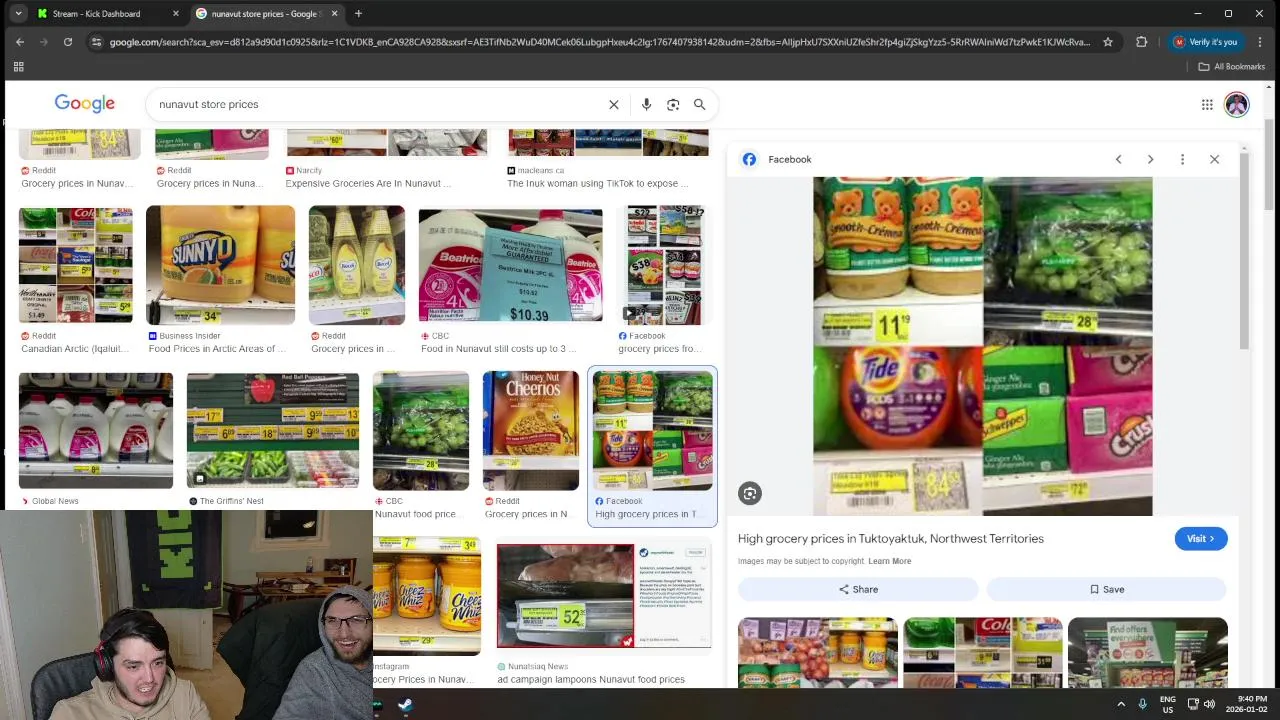Open the Beatrice milk $10.39 CBC thumbnail
The height and width of the screenshot is (720, 1280).
(x=510, y=265)
